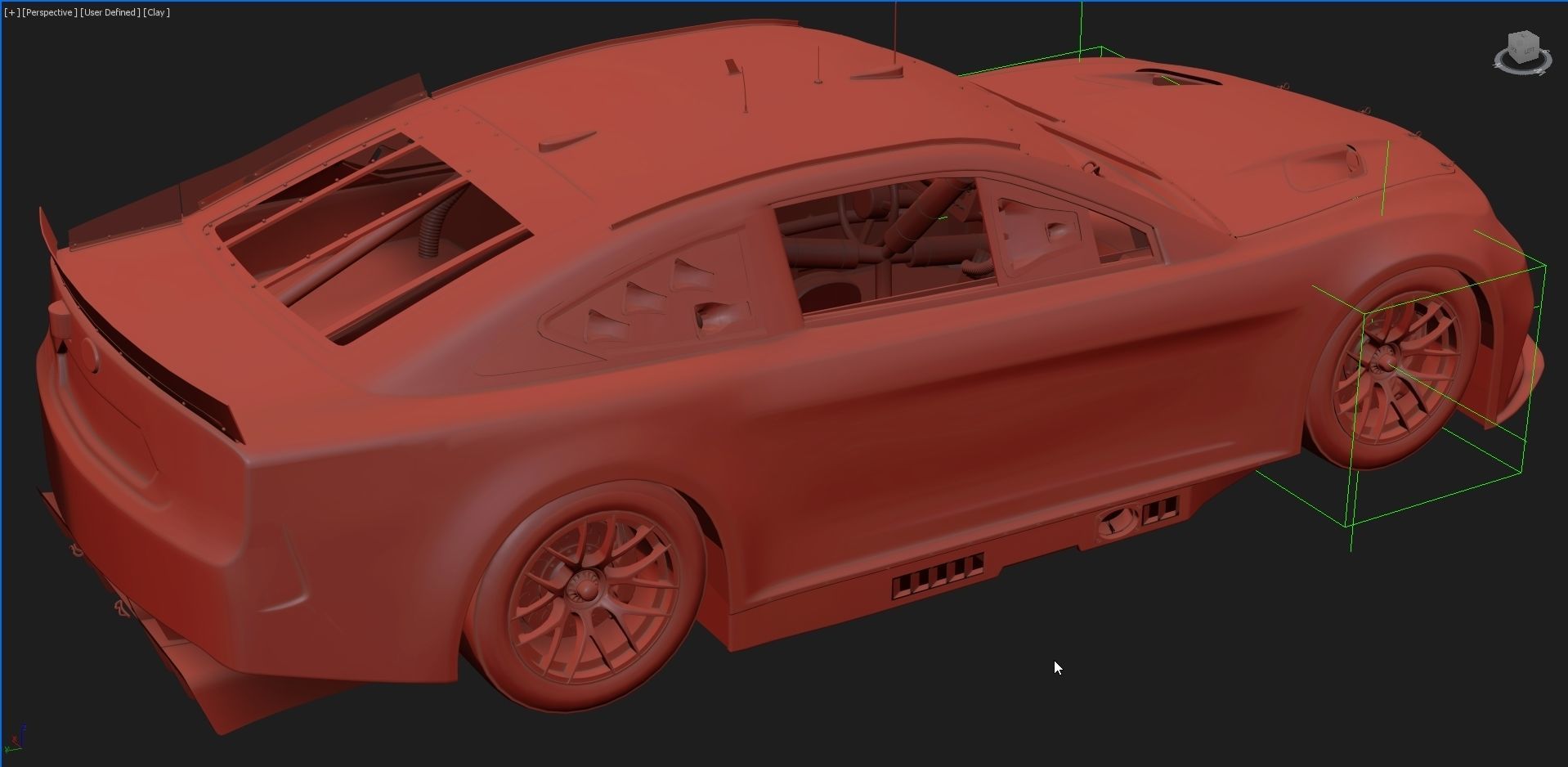Open the Perspective viewport label menu
Screen dimensions: 1568x767
50,12
